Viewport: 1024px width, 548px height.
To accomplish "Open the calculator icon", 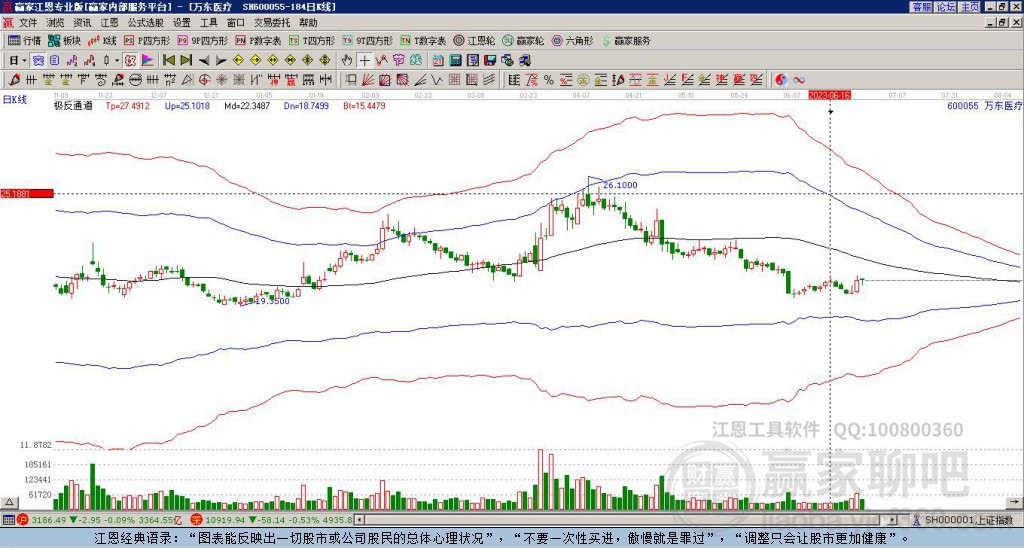I will pyautogui.click(x=456, y=61).
